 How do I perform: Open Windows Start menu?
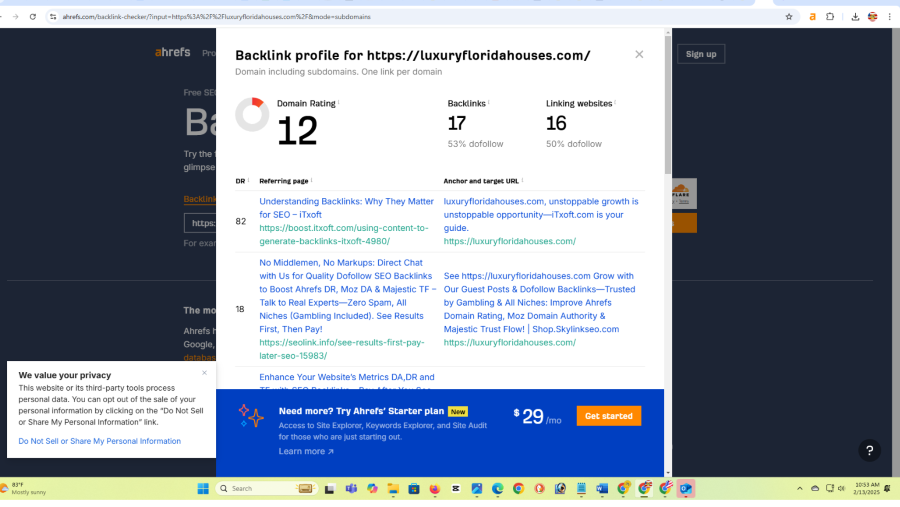coord(203,489)
